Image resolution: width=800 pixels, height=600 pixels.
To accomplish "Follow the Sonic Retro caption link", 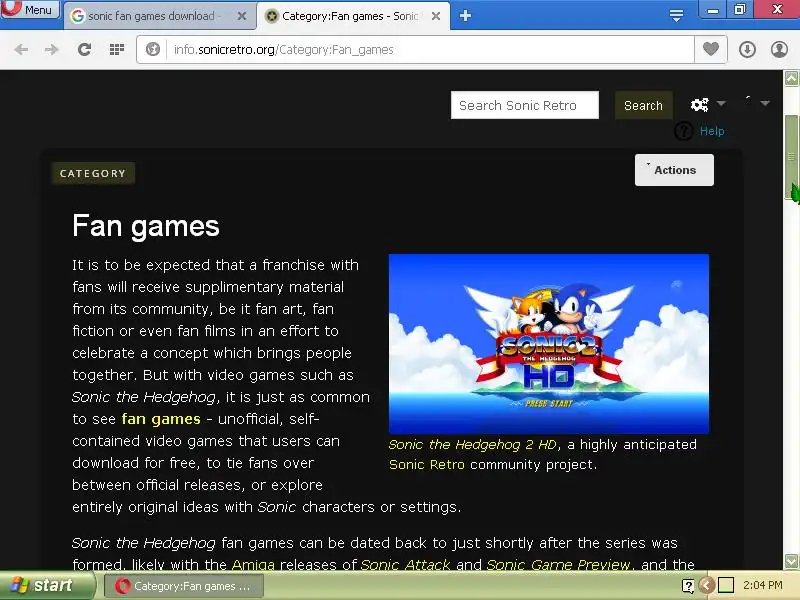I will click(427, 464).
